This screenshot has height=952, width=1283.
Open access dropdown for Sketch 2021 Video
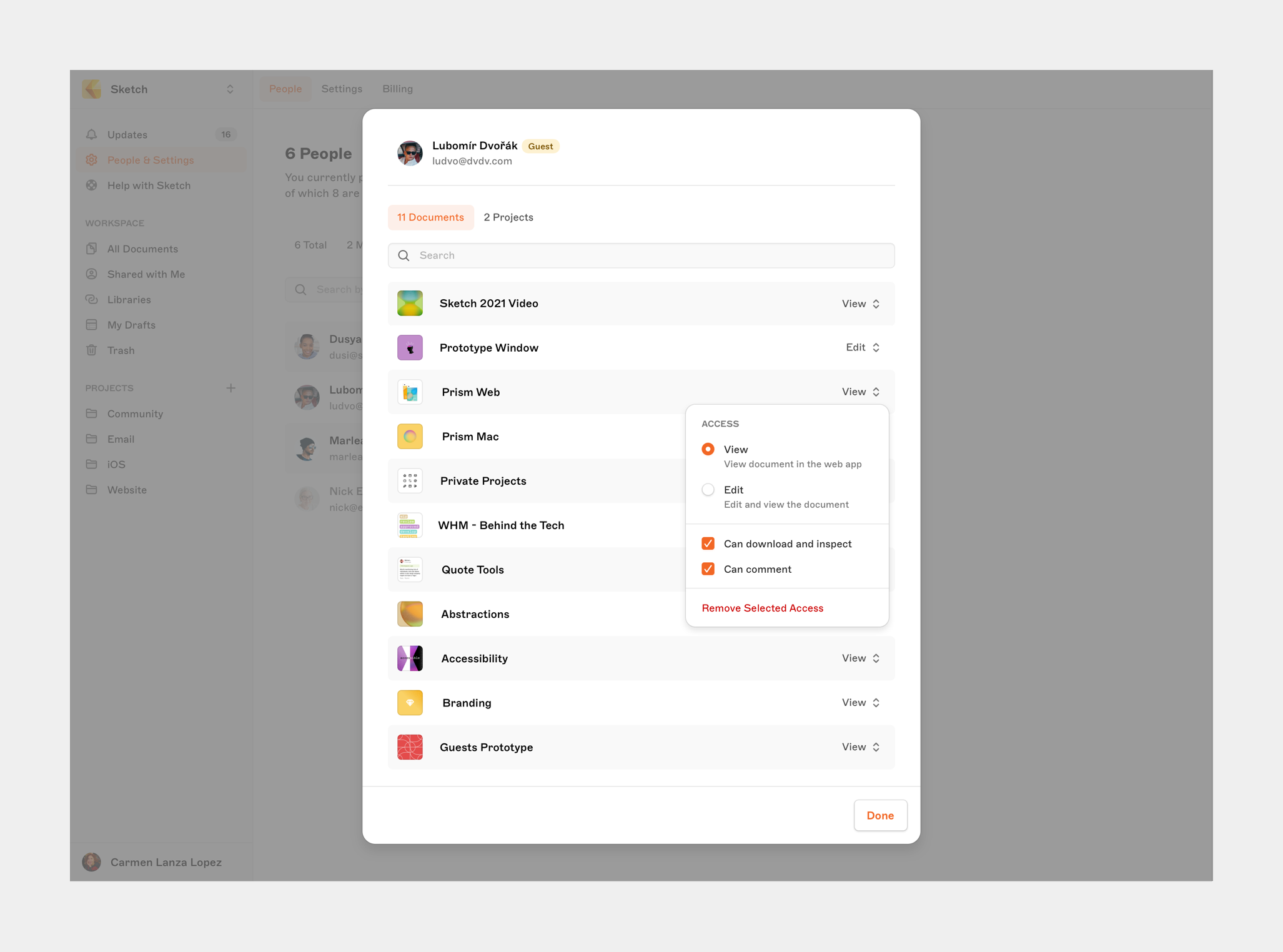tap(861, 304)
